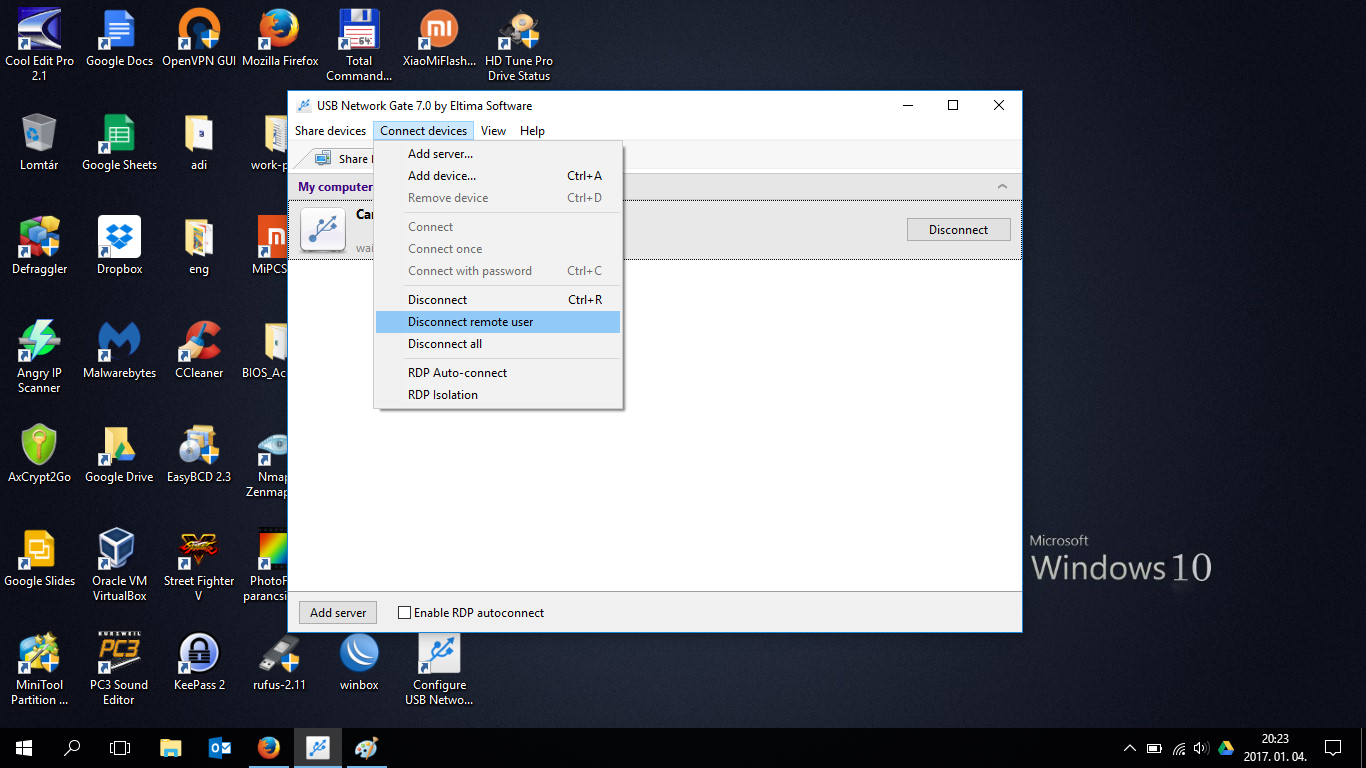The width and height of the screenshot is (1366, 768).
Task: Choose Add server... from menu
Action: (440, 154)
